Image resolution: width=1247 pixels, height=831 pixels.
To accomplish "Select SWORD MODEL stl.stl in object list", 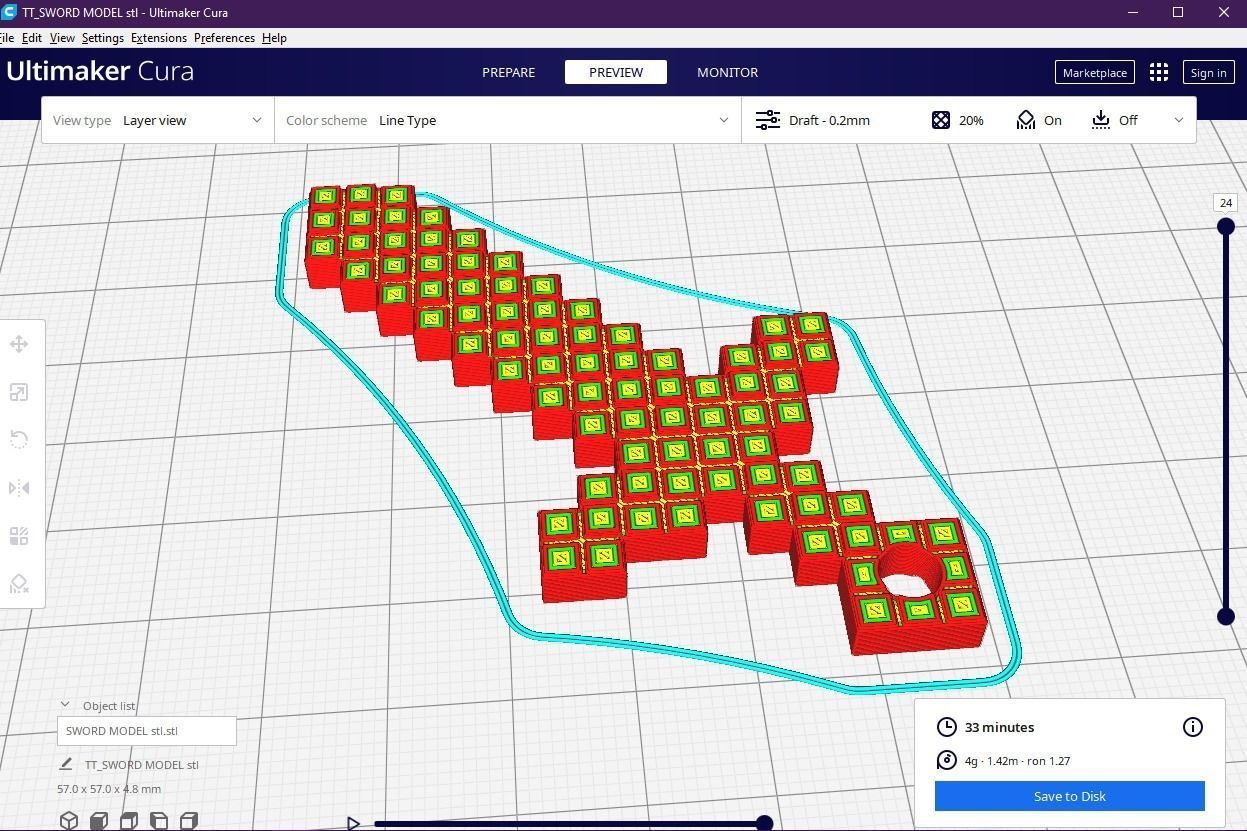I will [147, 730].
